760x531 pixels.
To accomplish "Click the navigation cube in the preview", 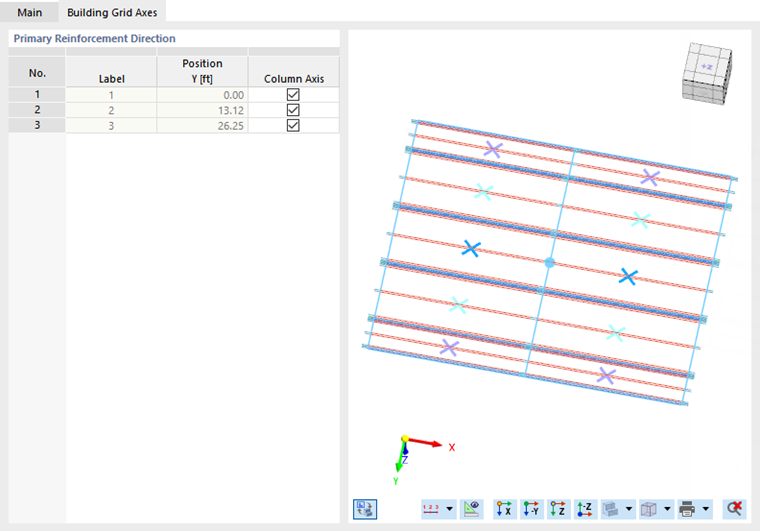I will (707, 74).
